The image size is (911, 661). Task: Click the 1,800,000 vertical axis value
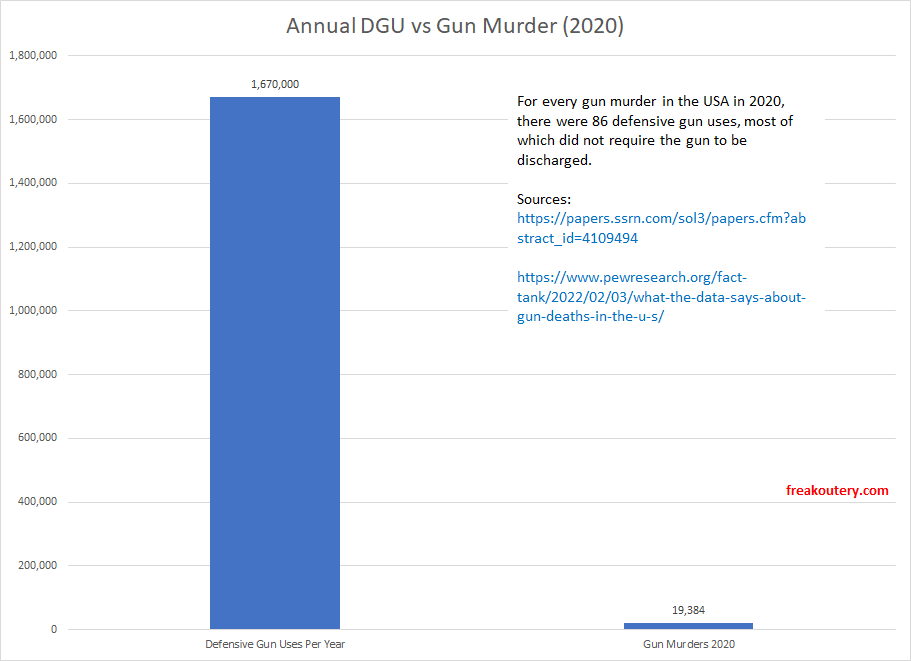point(35,55)
